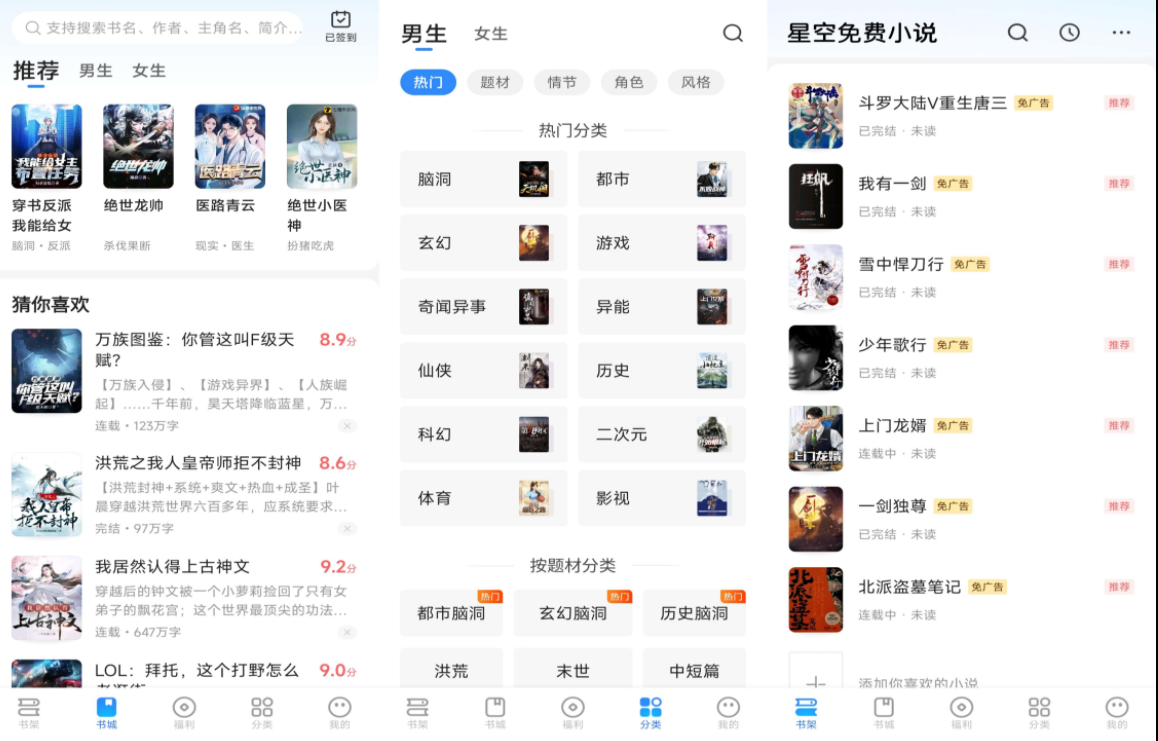1158x741 pixels.
Task: Open search via magnifier icon on 男生 page
Action: coord(733,33)
